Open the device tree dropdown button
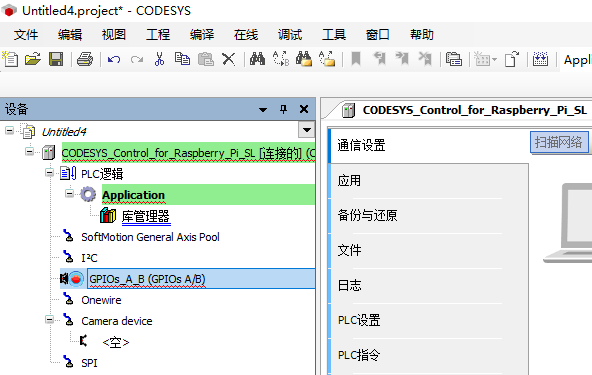The height and width of the screenshot is (375, 592). point(307,130)
